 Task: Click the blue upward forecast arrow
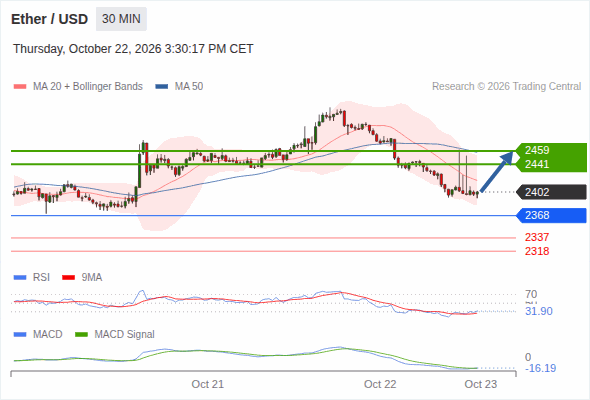497,172
